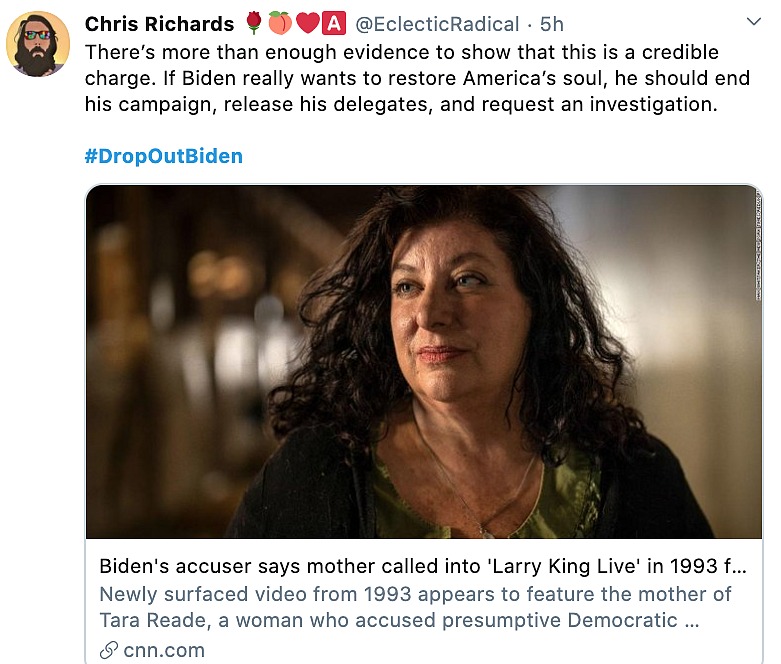Open tweet options chevron menu
781x664 pixels.
(754, 21)
